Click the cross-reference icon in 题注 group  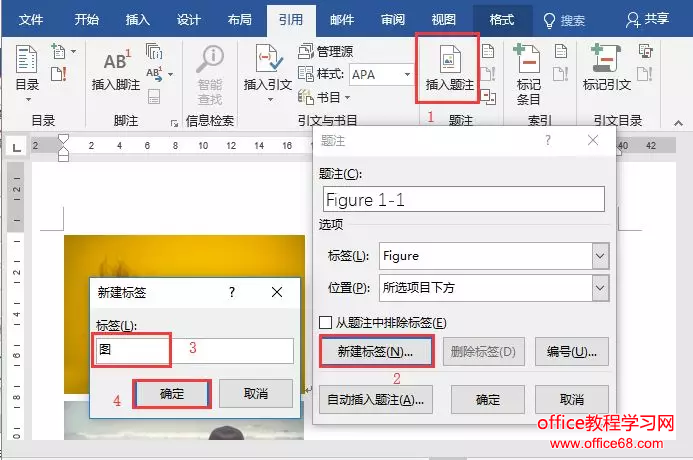click(488, 97)
